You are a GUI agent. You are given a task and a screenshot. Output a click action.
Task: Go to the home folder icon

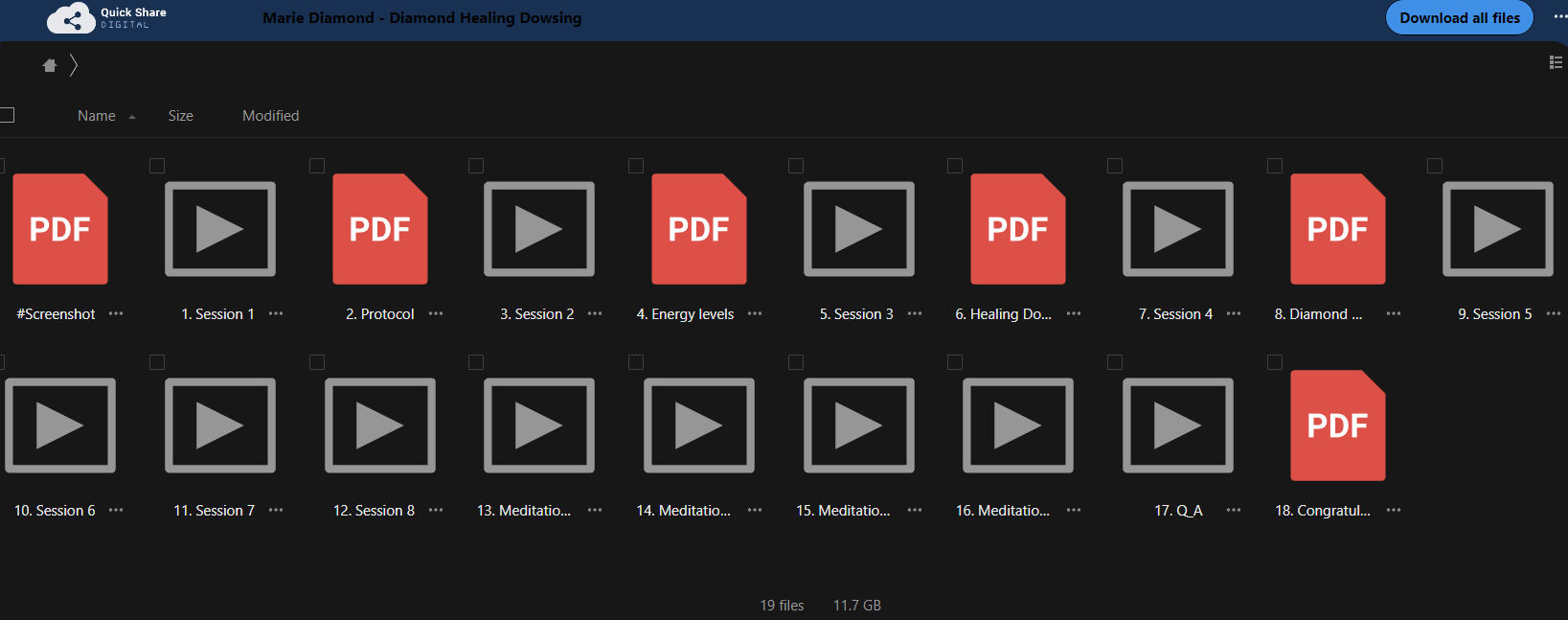click(50, 65)
